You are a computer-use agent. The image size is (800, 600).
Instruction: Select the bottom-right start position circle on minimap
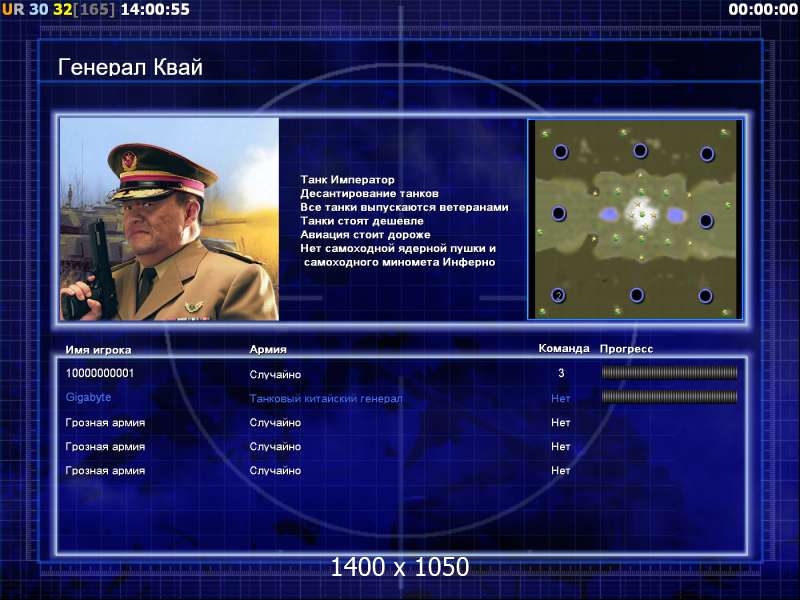705,296
